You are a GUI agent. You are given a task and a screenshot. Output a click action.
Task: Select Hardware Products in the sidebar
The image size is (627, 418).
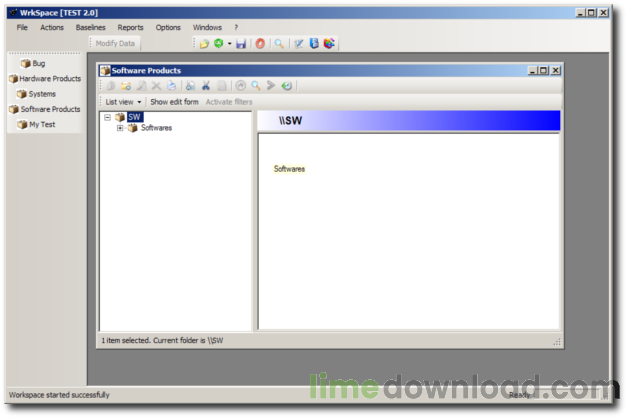(45, 78)
